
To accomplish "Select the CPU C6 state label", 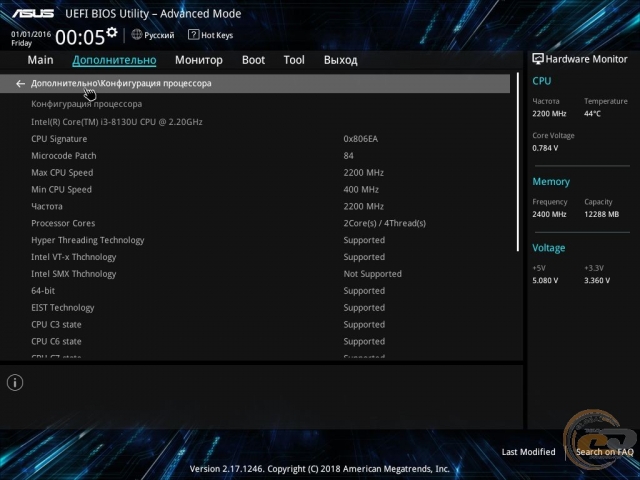I will pyautogui.click(x=56, y=341).
